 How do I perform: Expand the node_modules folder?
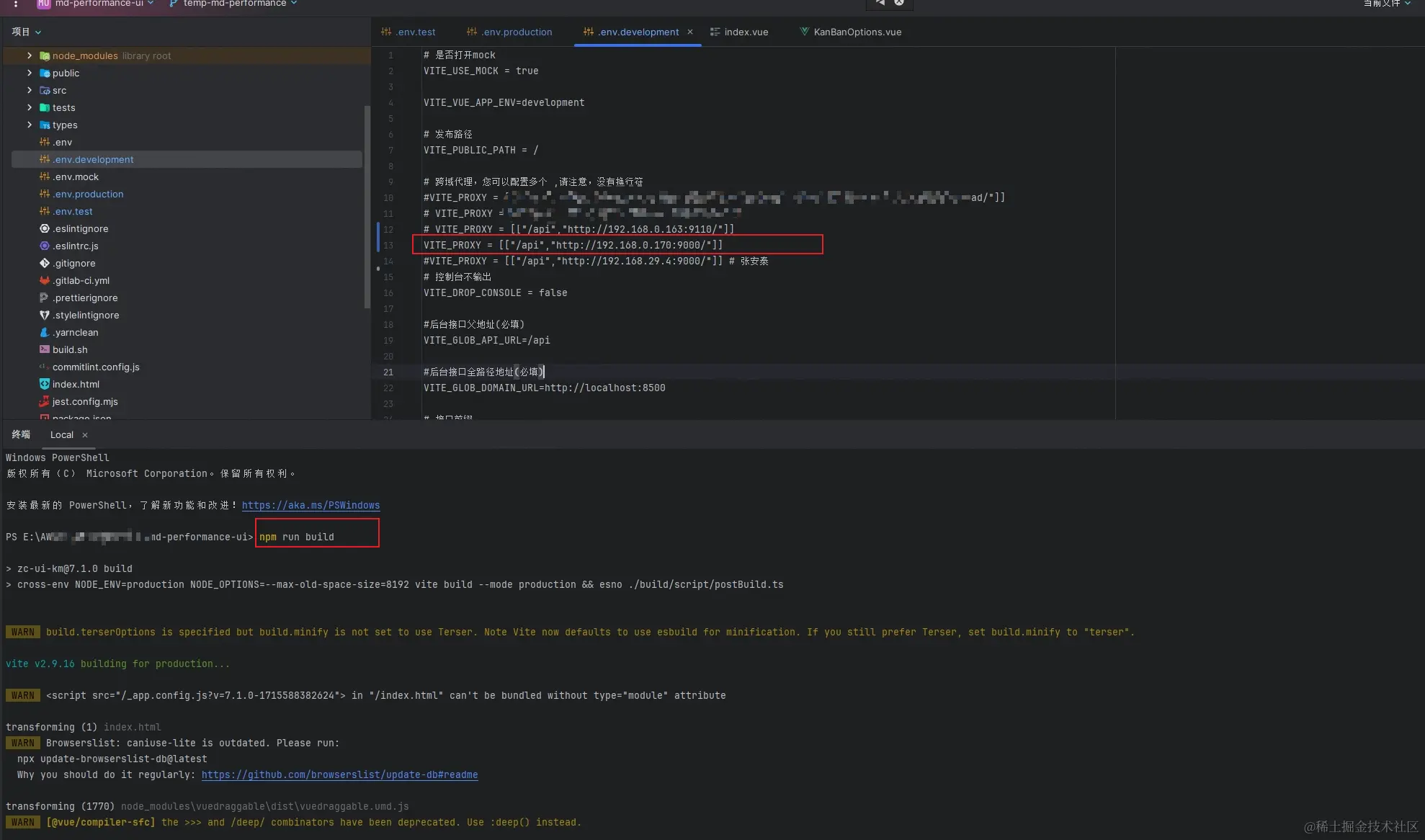[30, 55]
